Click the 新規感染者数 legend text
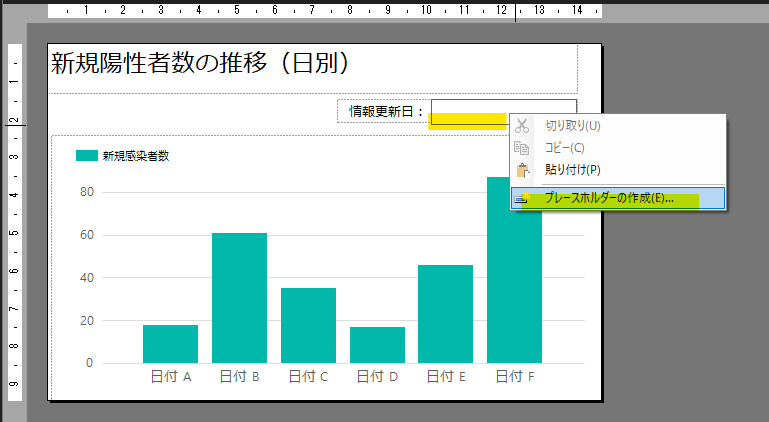 (x=136, y=155)
